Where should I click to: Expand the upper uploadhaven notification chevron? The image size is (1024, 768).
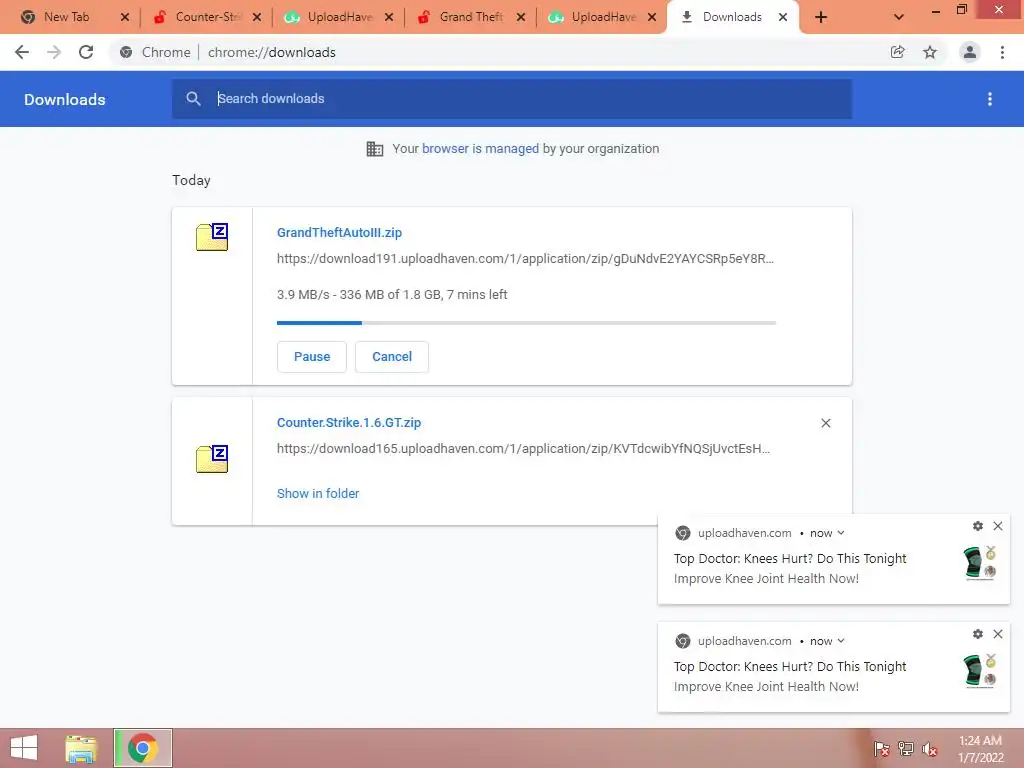click(841, 533)
